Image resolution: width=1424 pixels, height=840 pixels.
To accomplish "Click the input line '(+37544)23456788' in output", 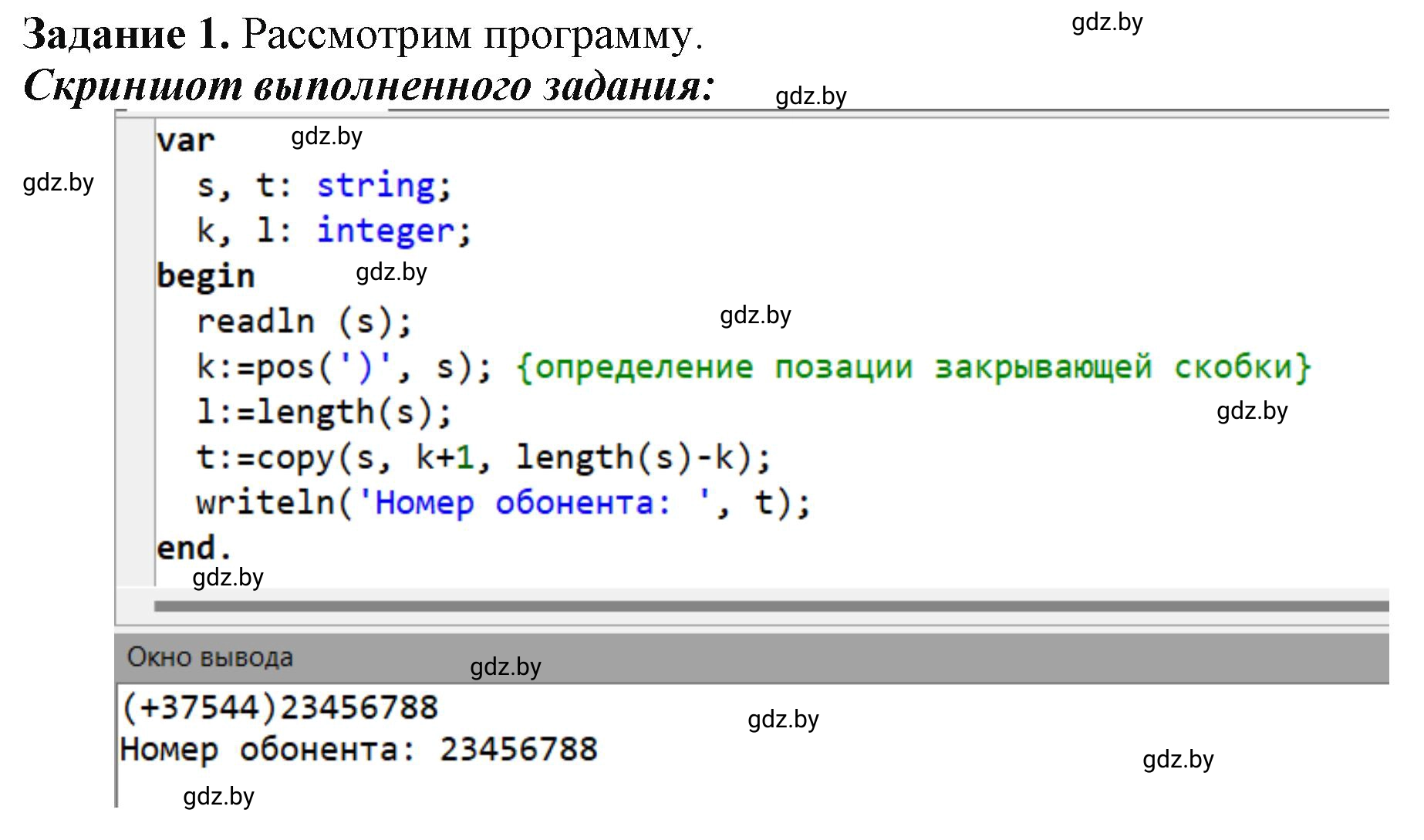I will pos(279,707).
